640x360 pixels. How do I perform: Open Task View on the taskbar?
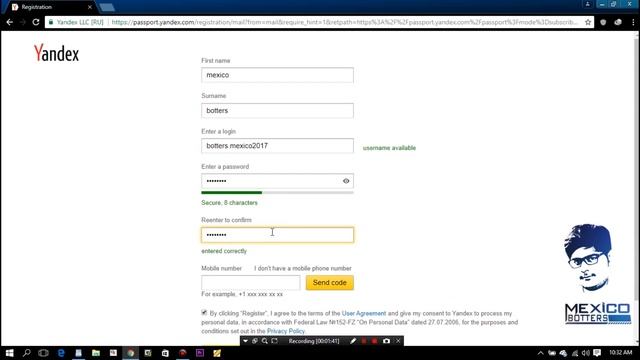coord(43,353)
